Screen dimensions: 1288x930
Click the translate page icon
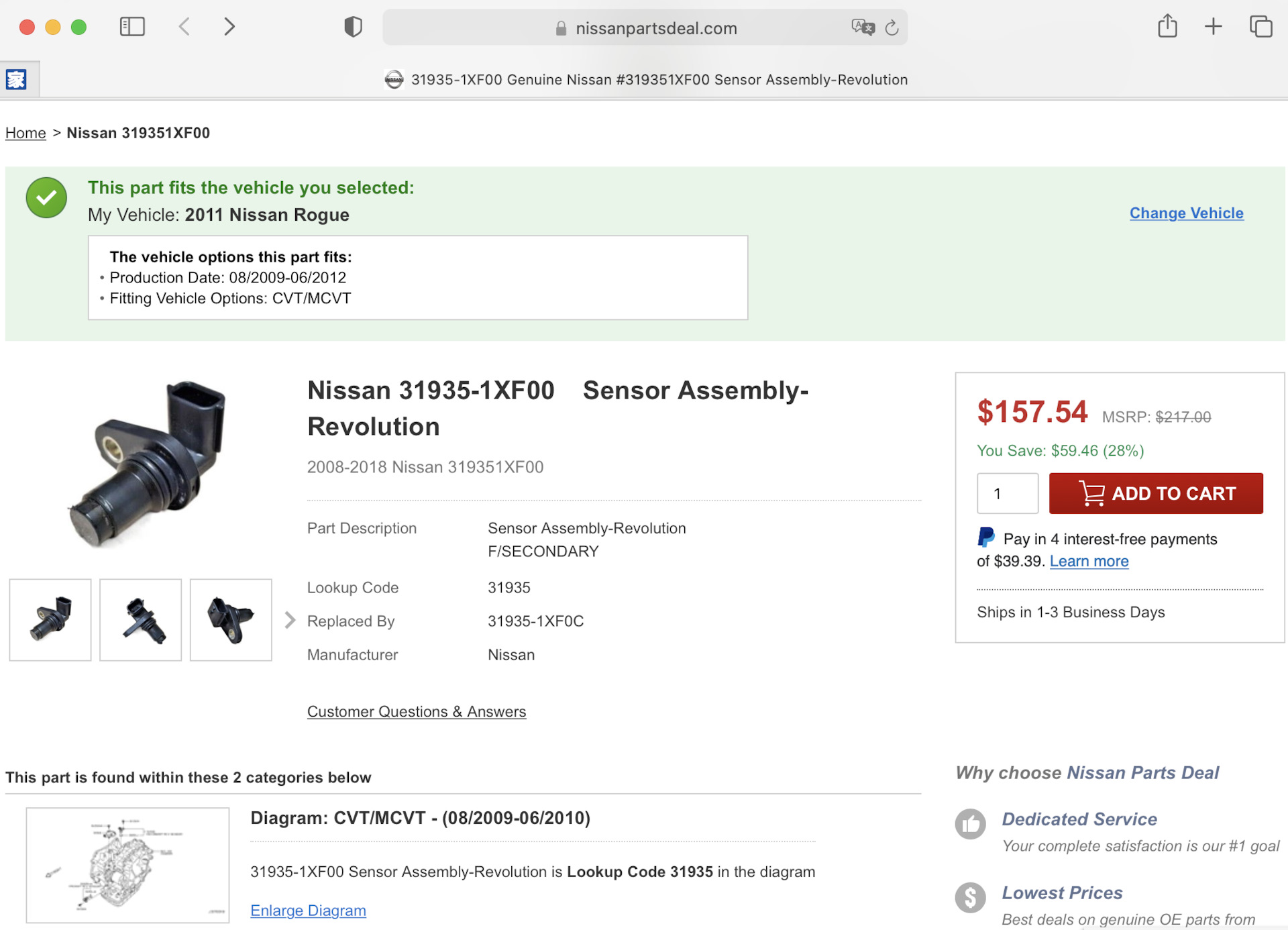tap(863, 27)
